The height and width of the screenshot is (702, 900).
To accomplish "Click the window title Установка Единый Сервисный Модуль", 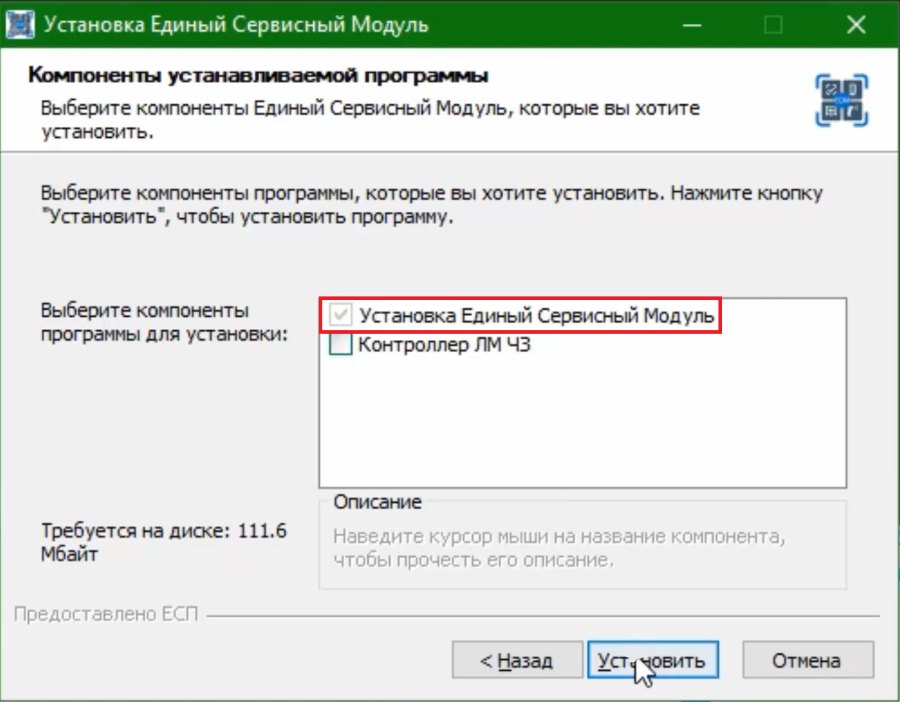I will click(236, 25).
